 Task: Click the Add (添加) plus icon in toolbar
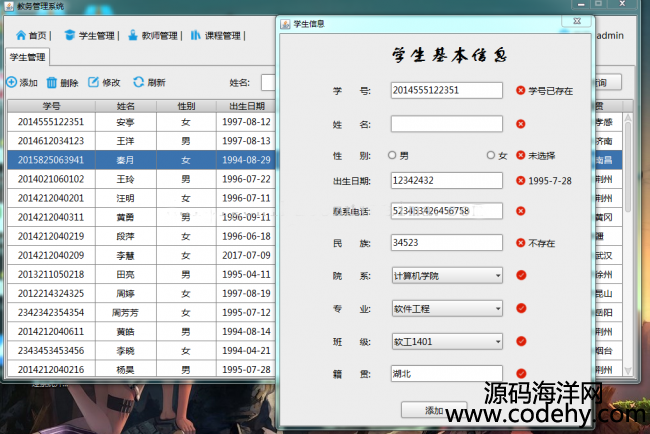pyautogui.click(x=11, y=82)
